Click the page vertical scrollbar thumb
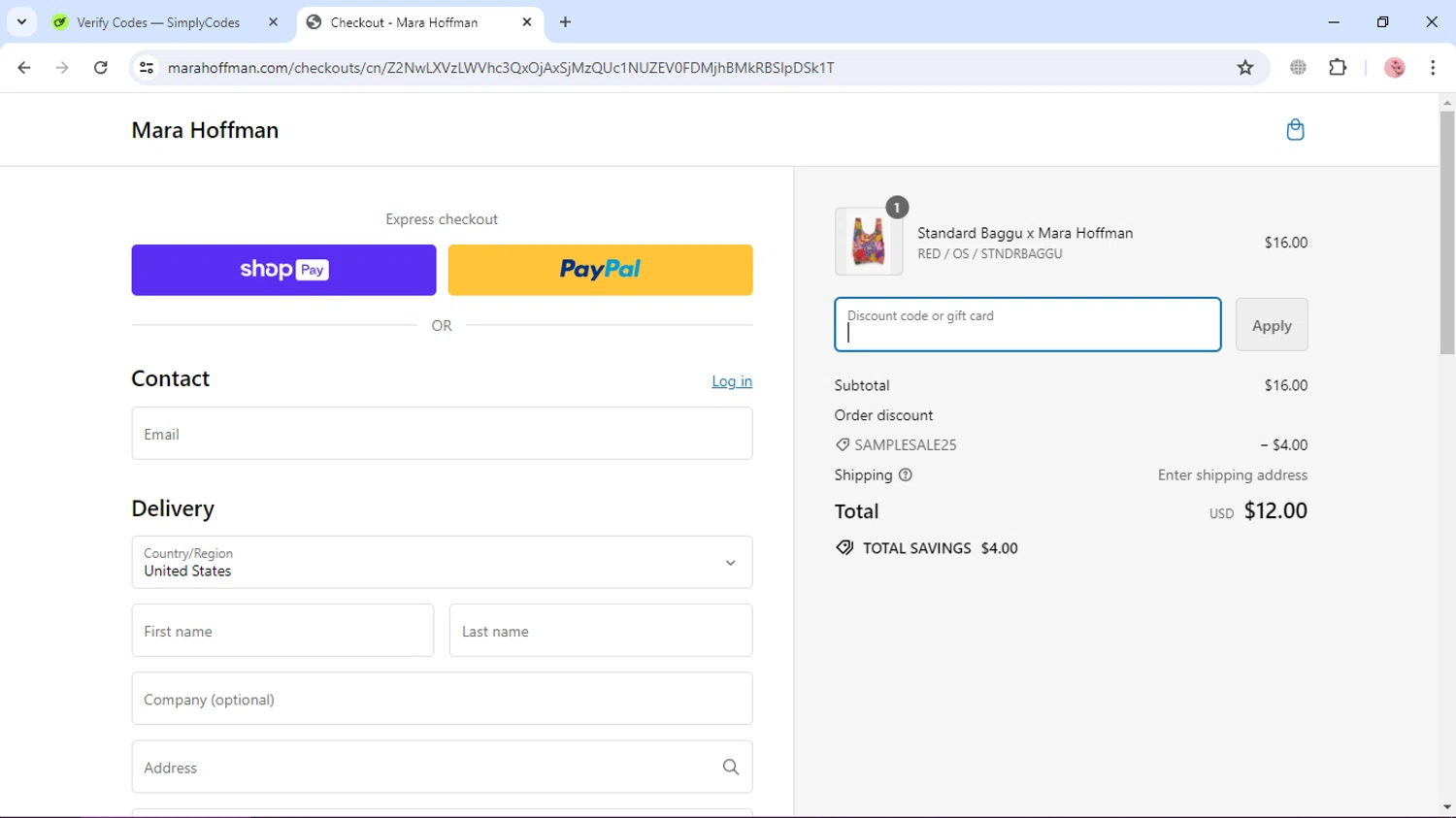The image size is (1456, 818). tap(1447, 233)
